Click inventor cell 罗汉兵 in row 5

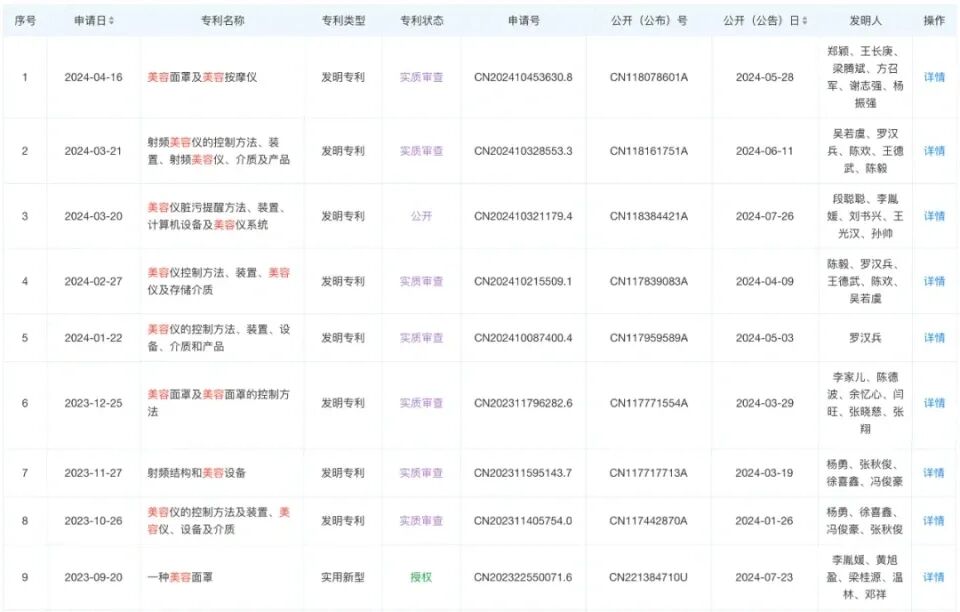(865, 338)
